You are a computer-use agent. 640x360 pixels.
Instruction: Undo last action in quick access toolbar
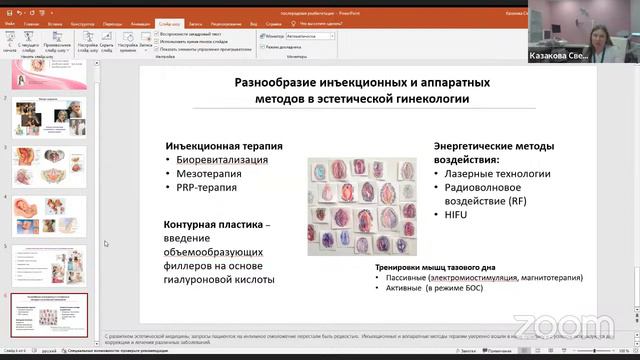(x=19, y=13)
